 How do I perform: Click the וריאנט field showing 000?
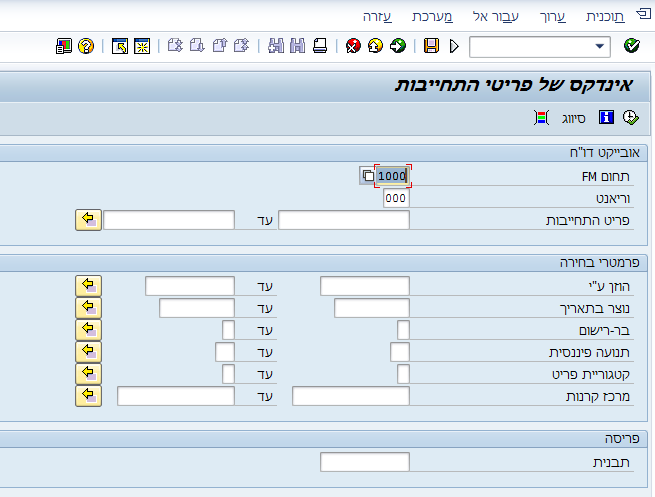(x=396, y=198)
